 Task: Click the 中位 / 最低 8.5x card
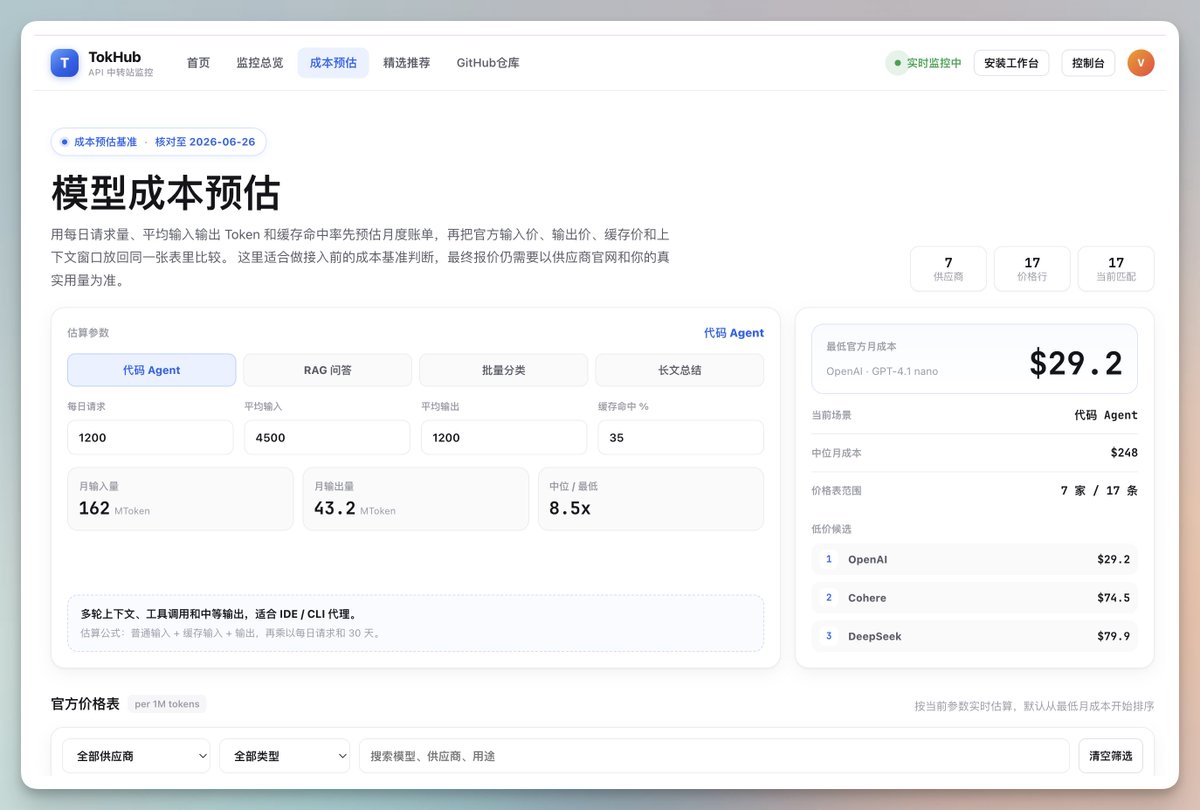coord(651,498)
